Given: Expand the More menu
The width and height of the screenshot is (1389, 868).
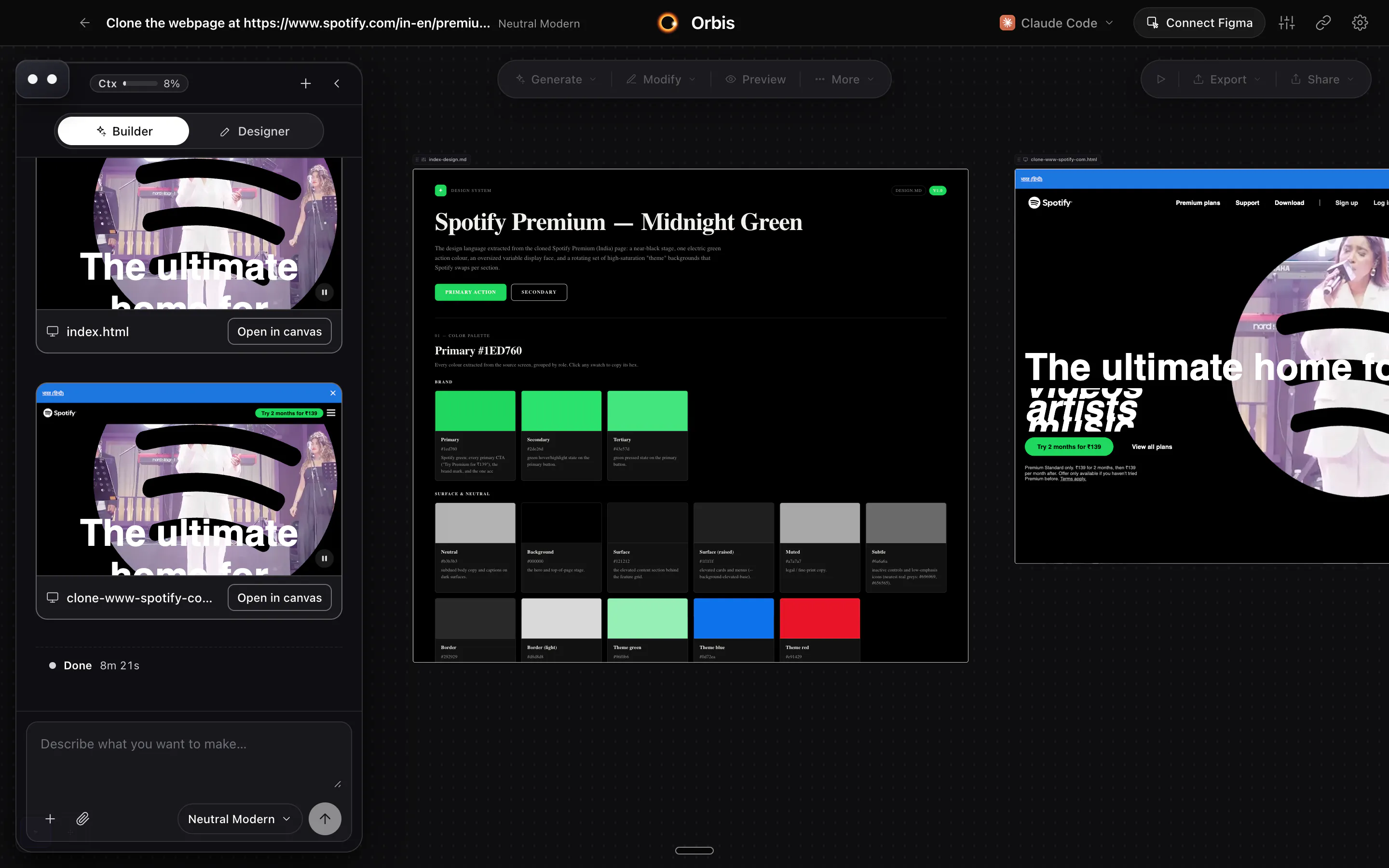Looking at the screenshot, I should coord(844,79).
